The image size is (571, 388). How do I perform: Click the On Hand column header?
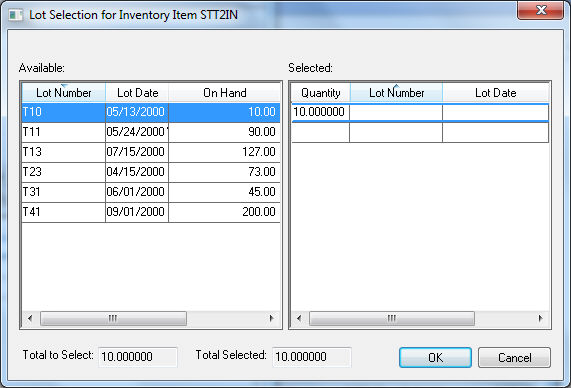point(224,93)
